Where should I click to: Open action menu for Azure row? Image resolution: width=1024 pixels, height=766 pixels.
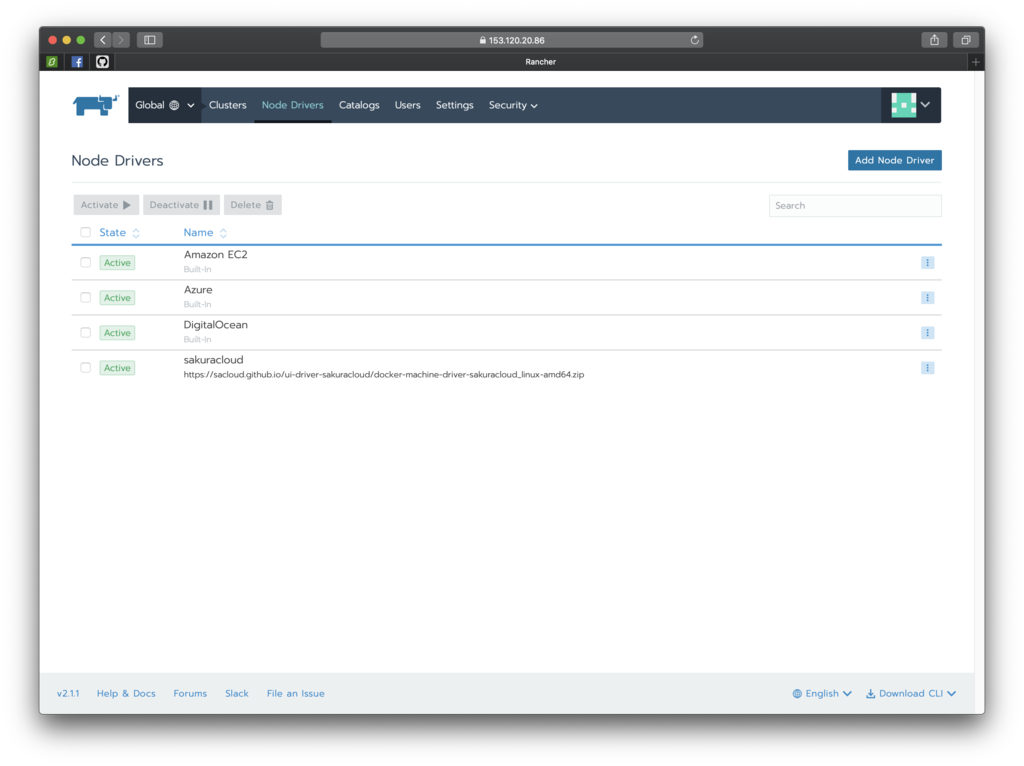[x=927, y=298]
